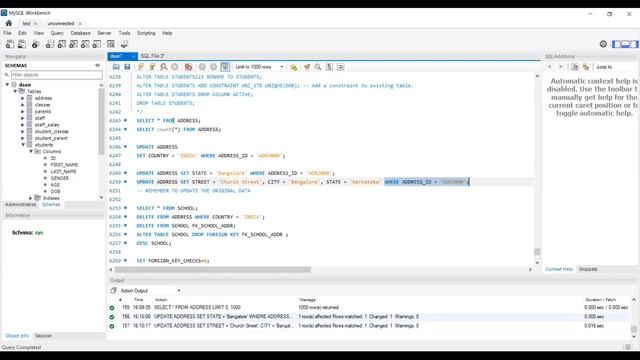Open the Server menu
The height and width of the screenshot is (360, 640).
104,33
